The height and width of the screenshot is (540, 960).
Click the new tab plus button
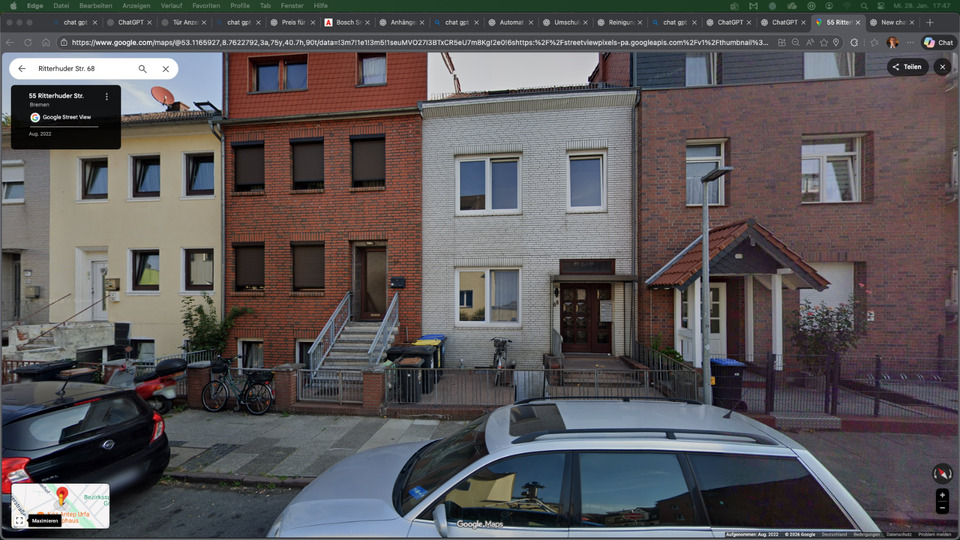click(x=930, y=22)
